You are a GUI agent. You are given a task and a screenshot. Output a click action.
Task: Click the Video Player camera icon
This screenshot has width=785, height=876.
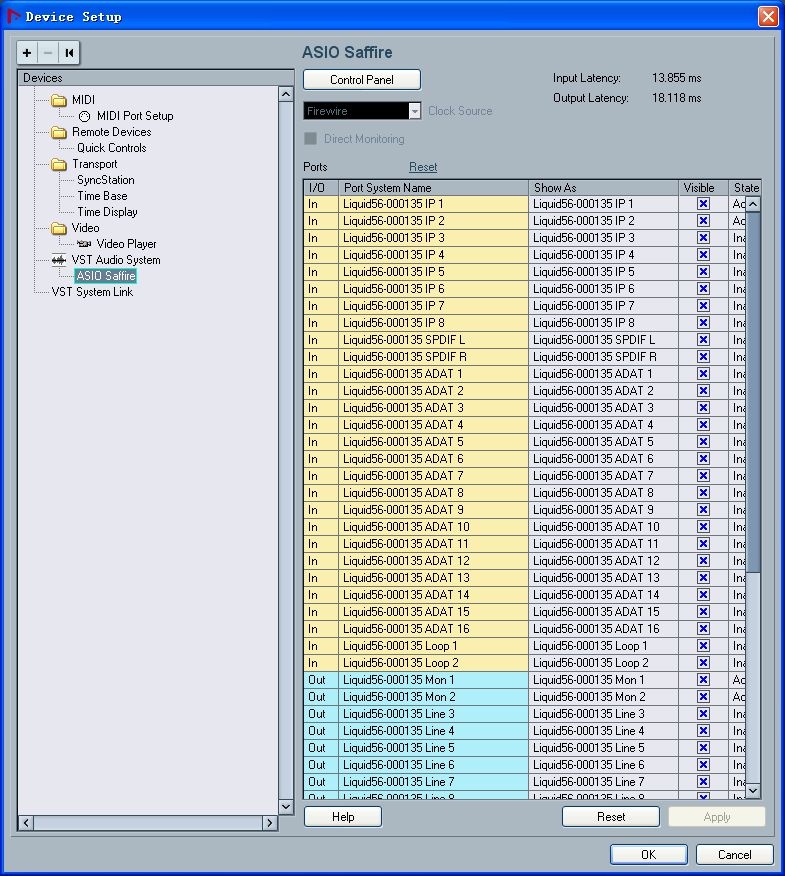(84, 244)
